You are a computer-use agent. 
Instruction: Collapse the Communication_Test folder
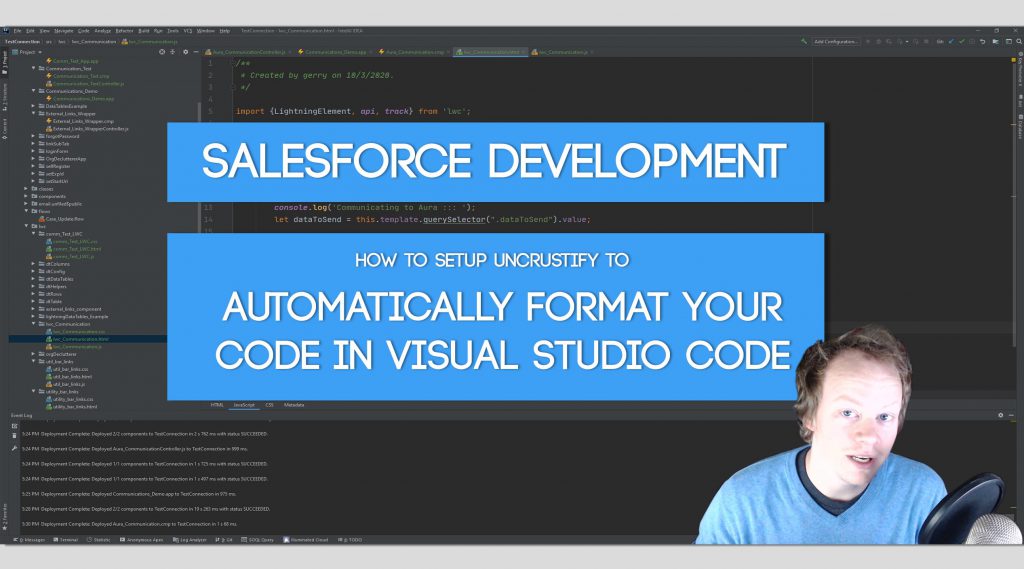34,68
